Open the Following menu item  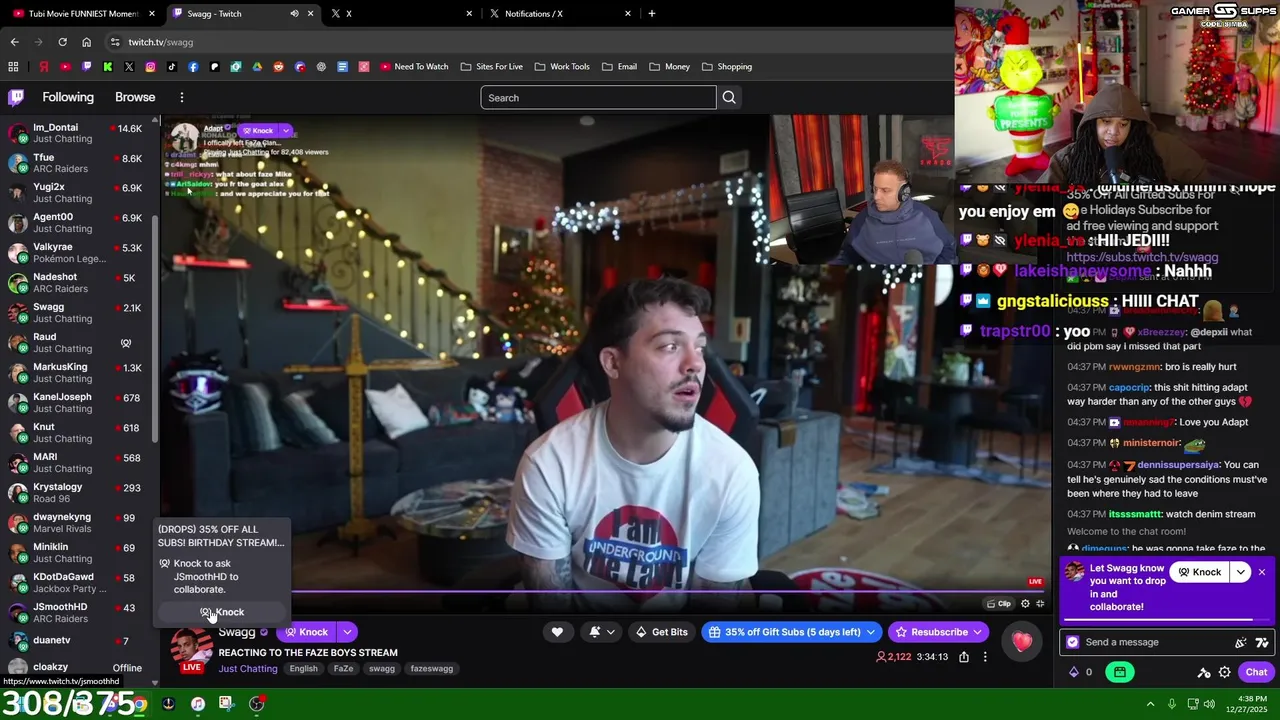68,97
